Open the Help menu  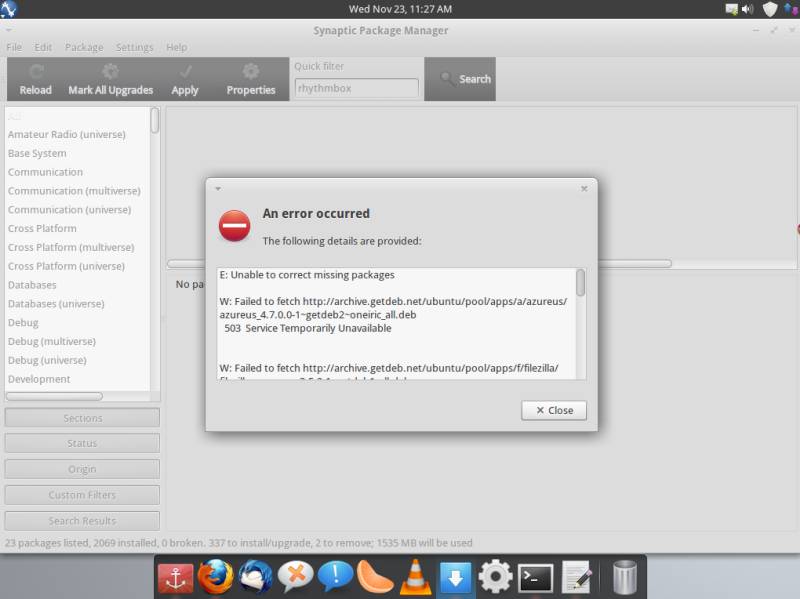[x=177, y=47]
